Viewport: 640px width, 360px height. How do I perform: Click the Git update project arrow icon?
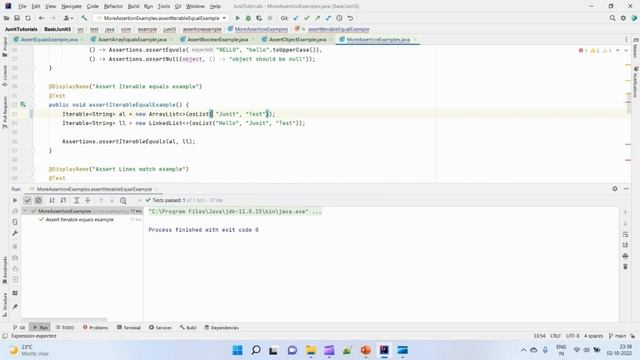[296, 18]
